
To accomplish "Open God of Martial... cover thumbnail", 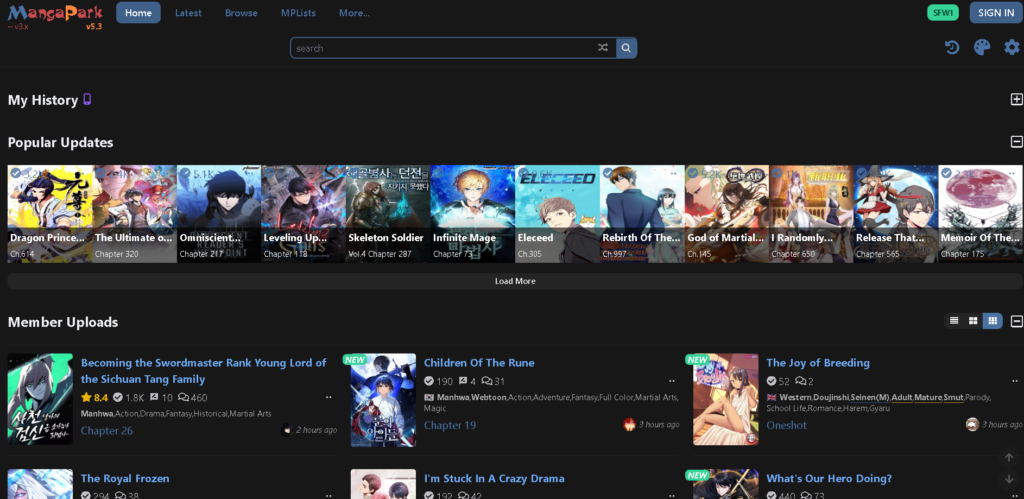I will (x=727, y=214).
